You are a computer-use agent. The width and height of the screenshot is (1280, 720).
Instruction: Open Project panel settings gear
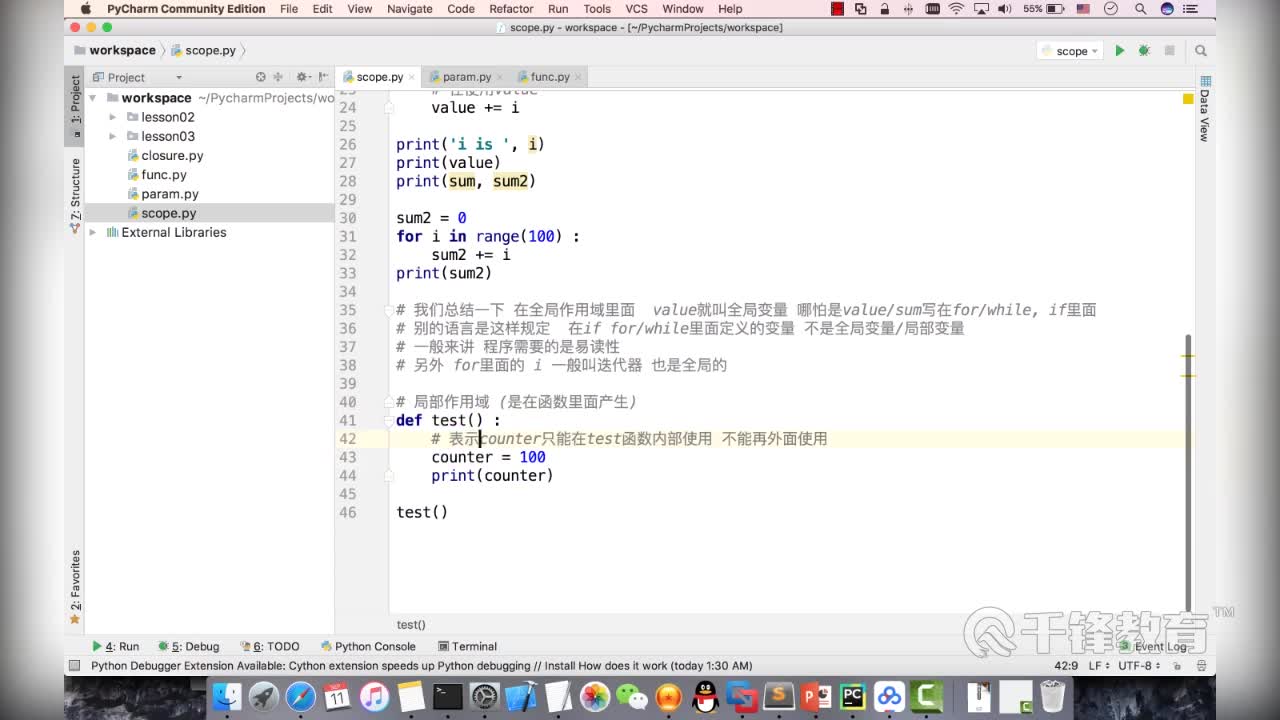click(x=302, y=76)
